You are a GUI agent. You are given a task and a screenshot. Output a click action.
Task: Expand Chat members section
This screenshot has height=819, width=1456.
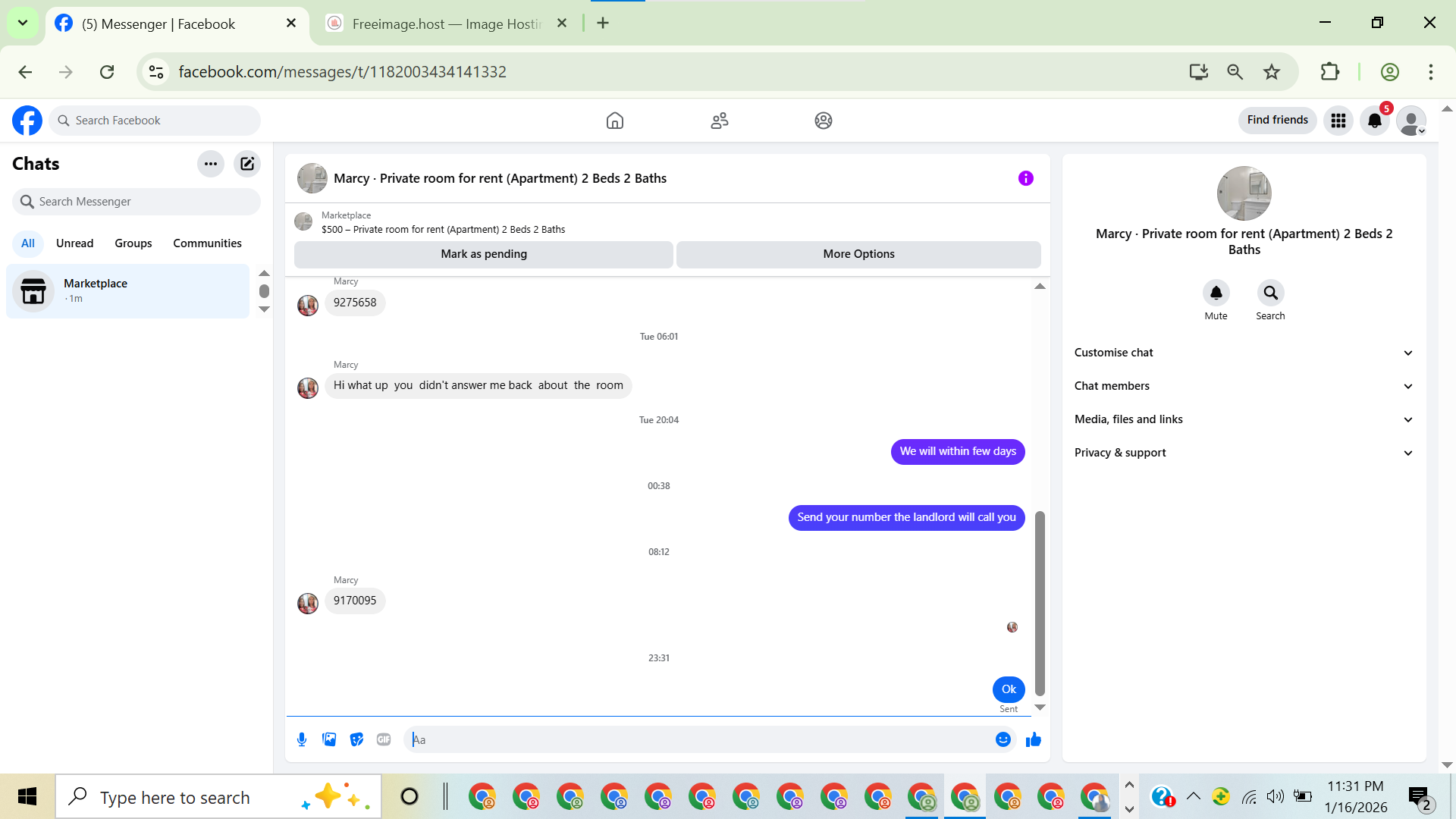[x=1244, y=386]
